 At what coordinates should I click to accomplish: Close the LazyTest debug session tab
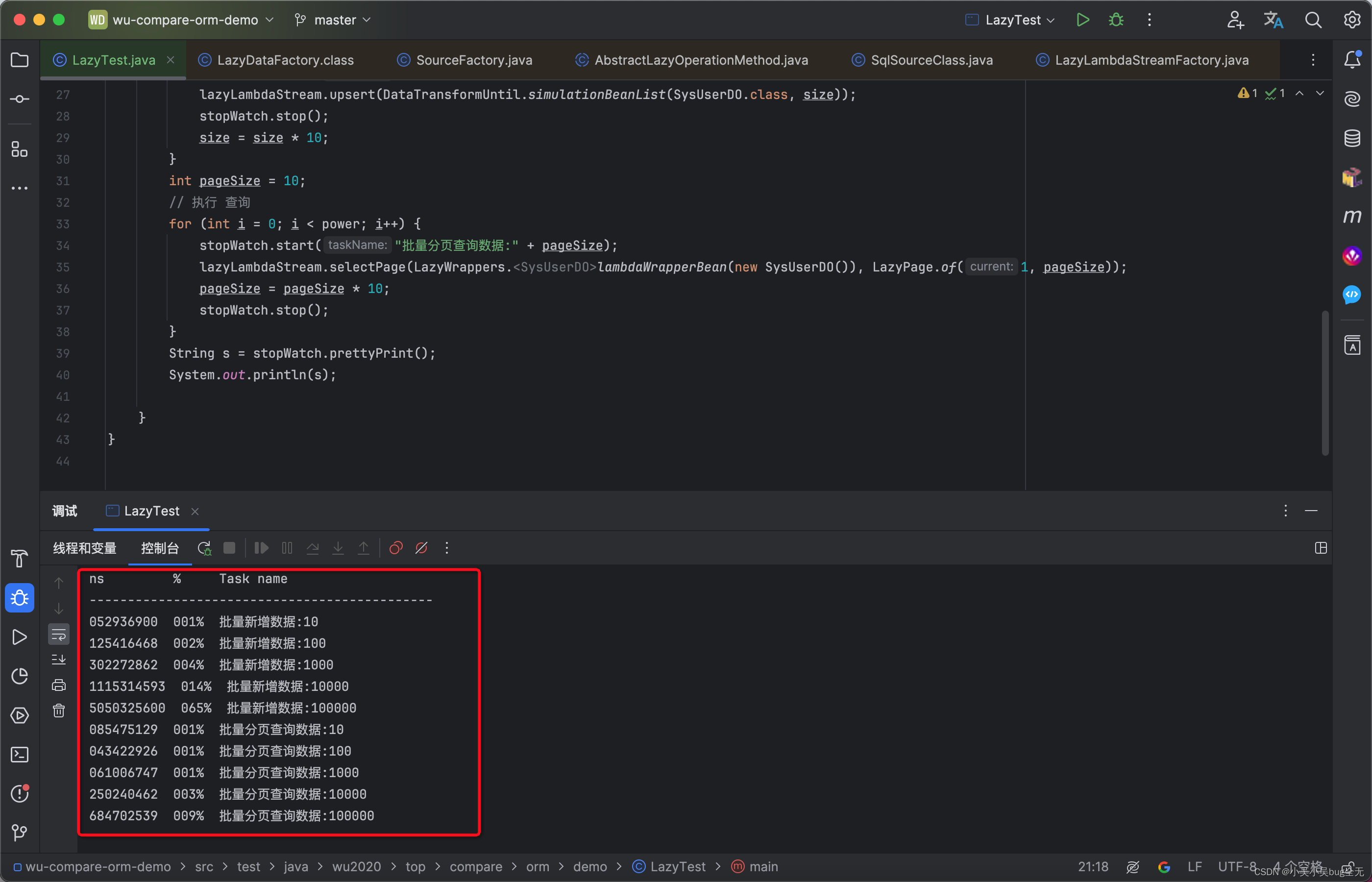point(195,511)
